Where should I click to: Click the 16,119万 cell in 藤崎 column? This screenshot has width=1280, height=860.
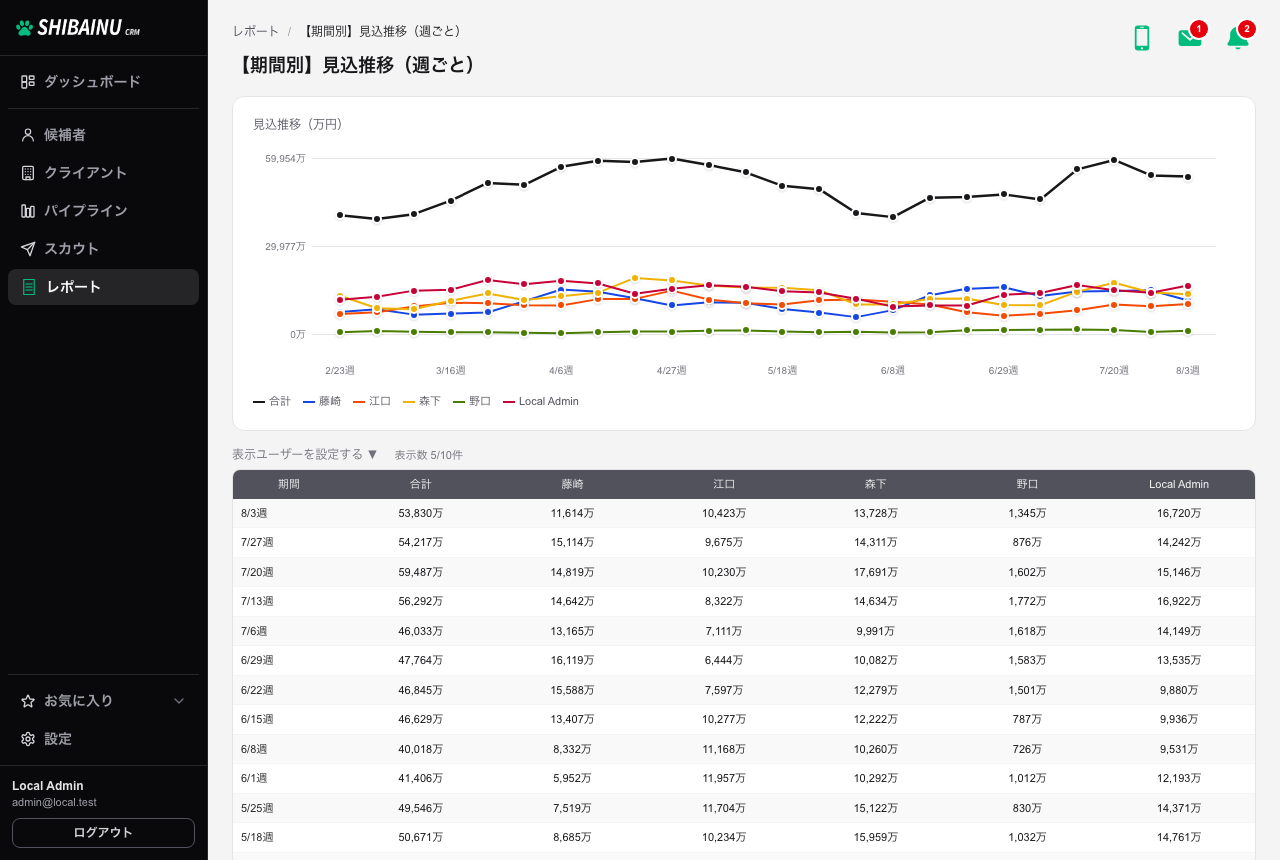click(572, 660)
